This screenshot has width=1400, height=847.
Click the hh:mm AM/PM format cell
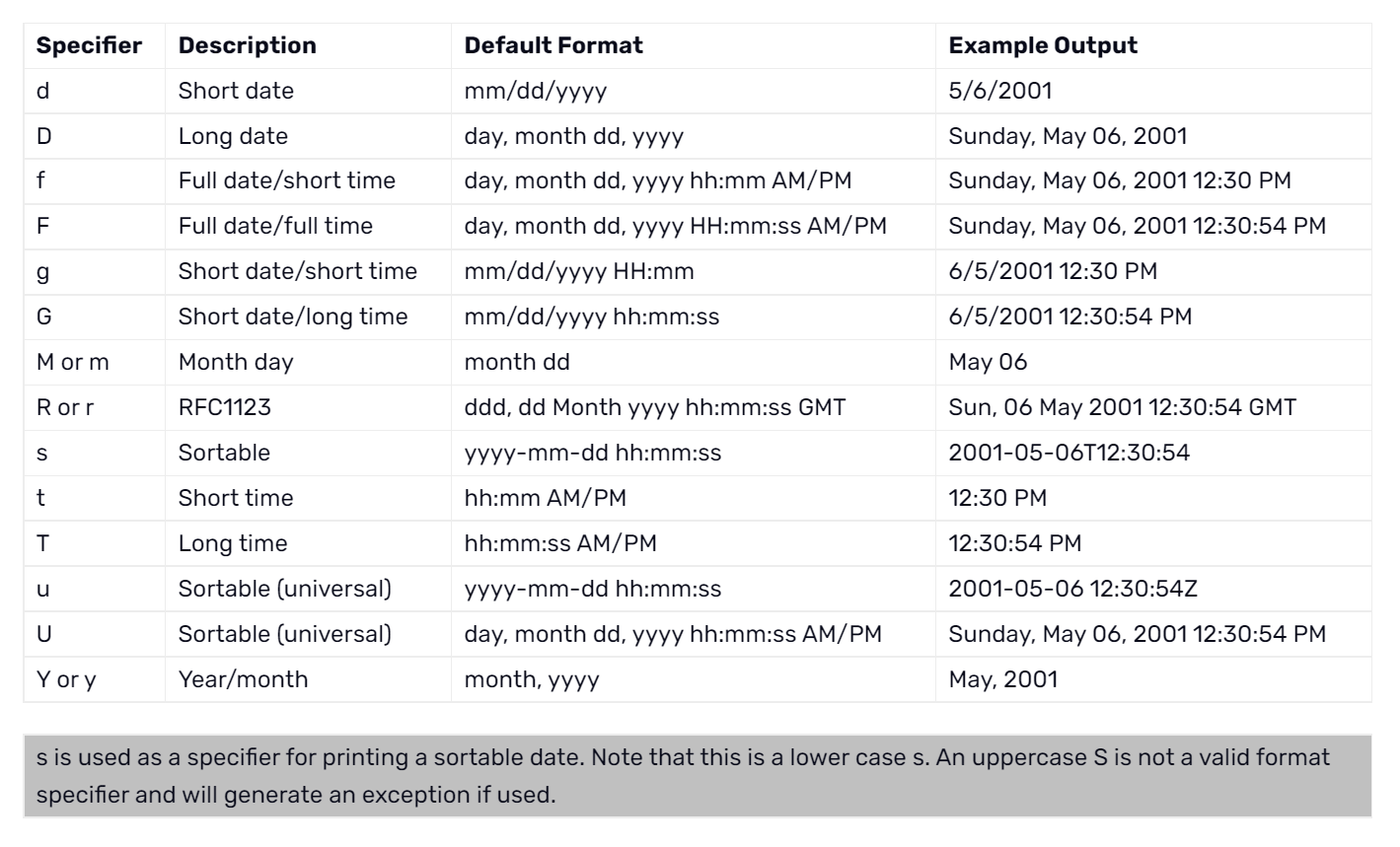coord(693,498)
